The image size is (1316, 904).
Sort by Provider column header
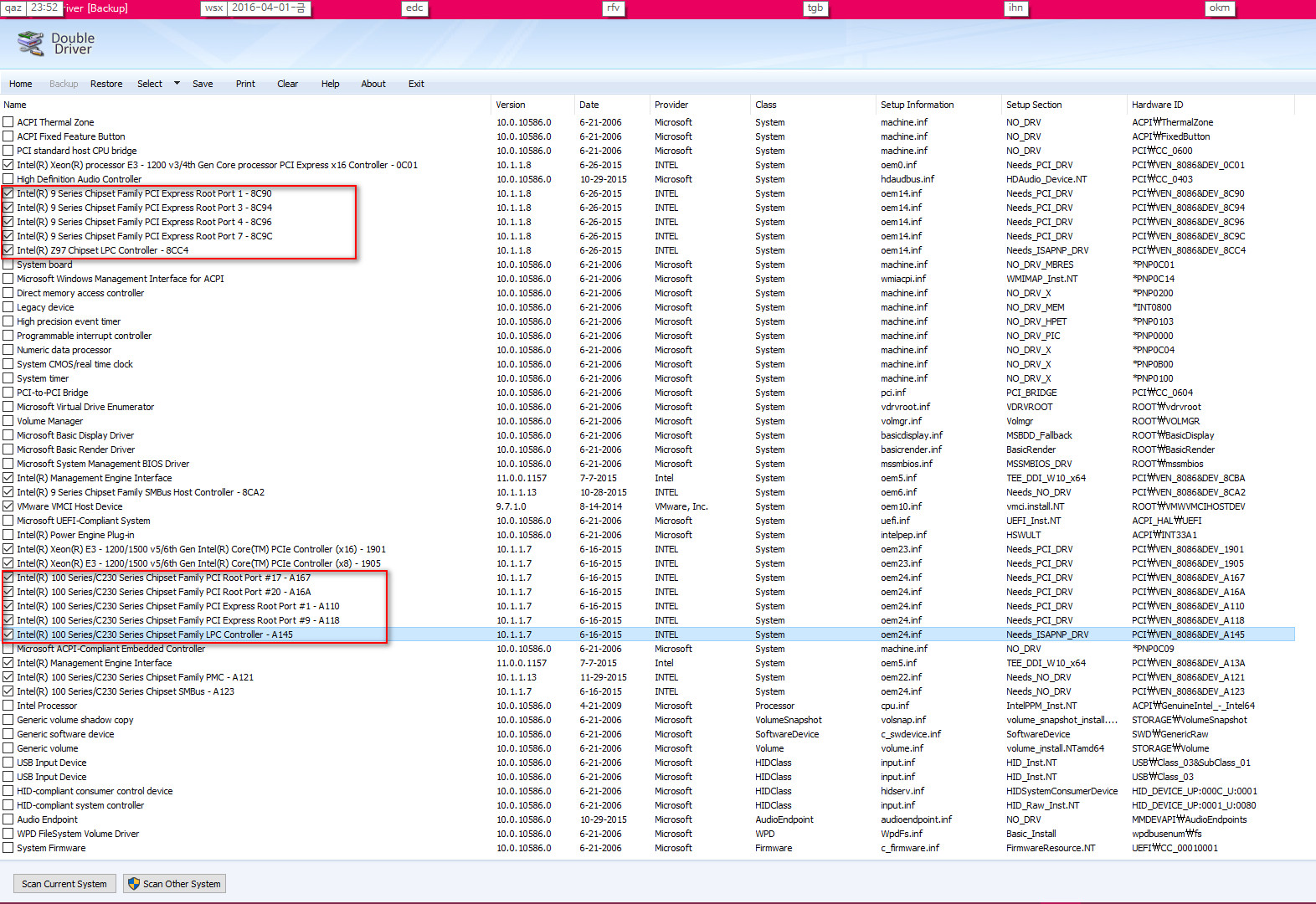click(x=700, y=105)
